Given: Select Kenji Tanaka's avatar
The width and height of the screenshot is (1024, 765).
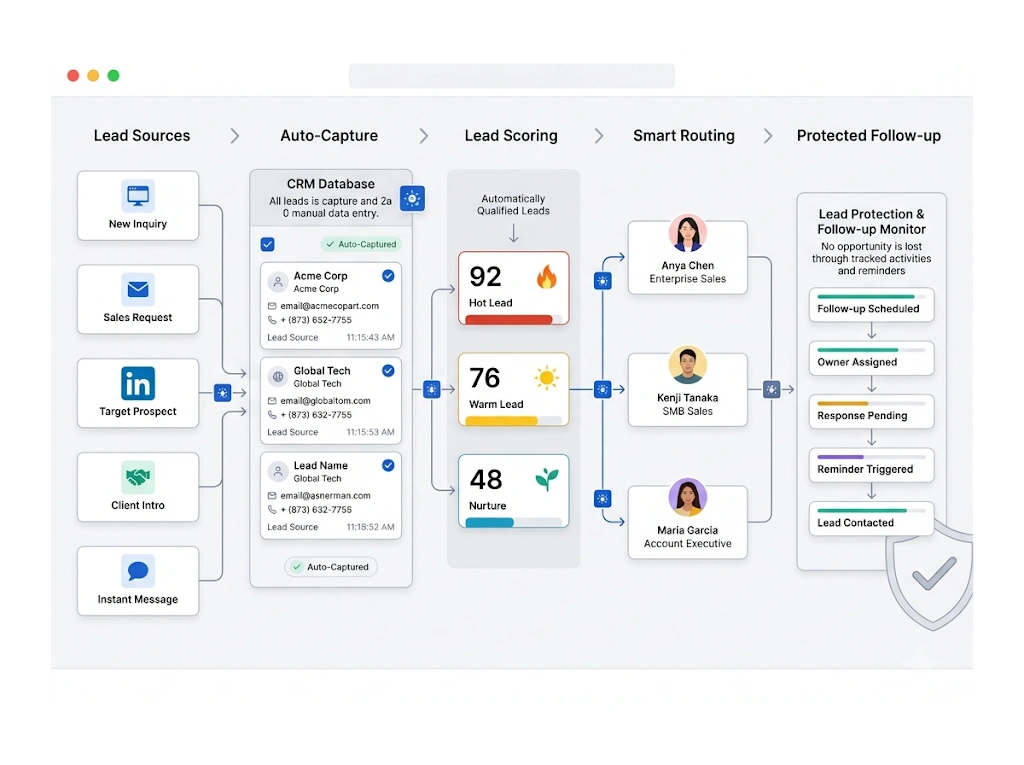Looking at the screenshot, I should click(688, 365).
